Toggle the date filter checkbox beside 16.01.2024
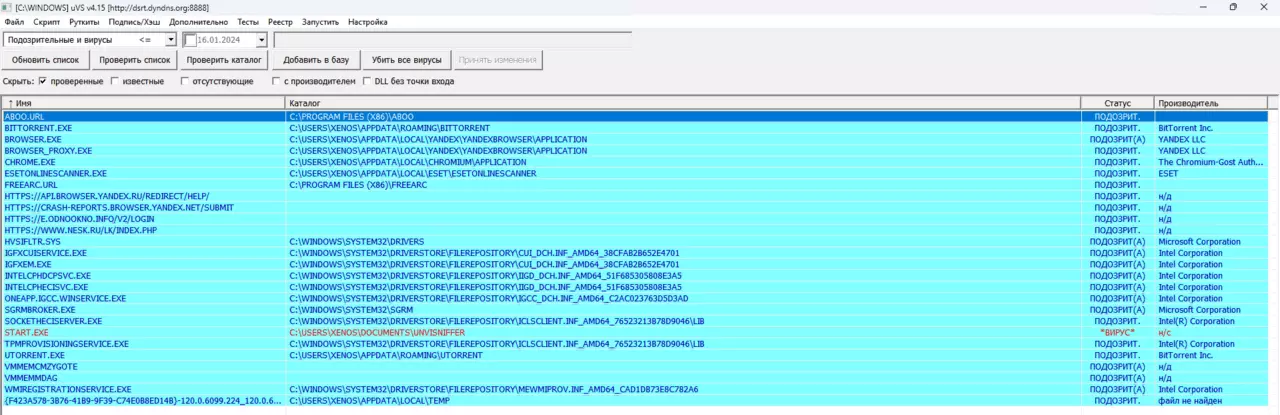The width and height of the screenshot is (1280, 415). (190, 40)
